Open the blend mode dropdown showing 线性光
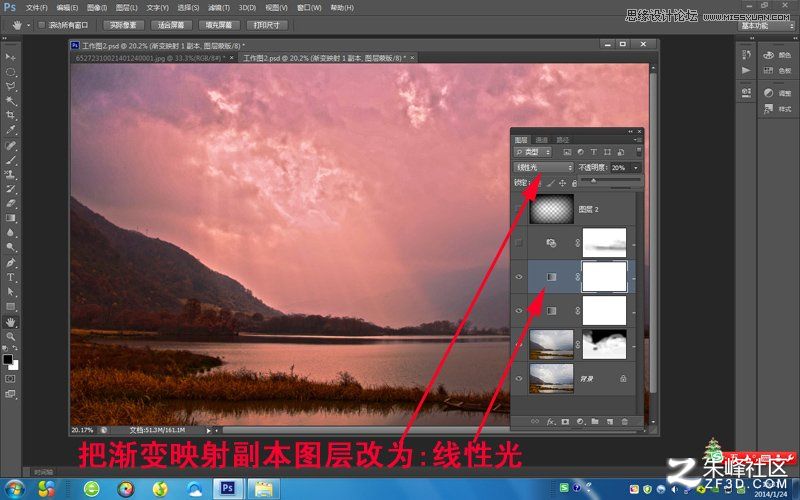This screenshot has width=800, height=500. (544, 167)
